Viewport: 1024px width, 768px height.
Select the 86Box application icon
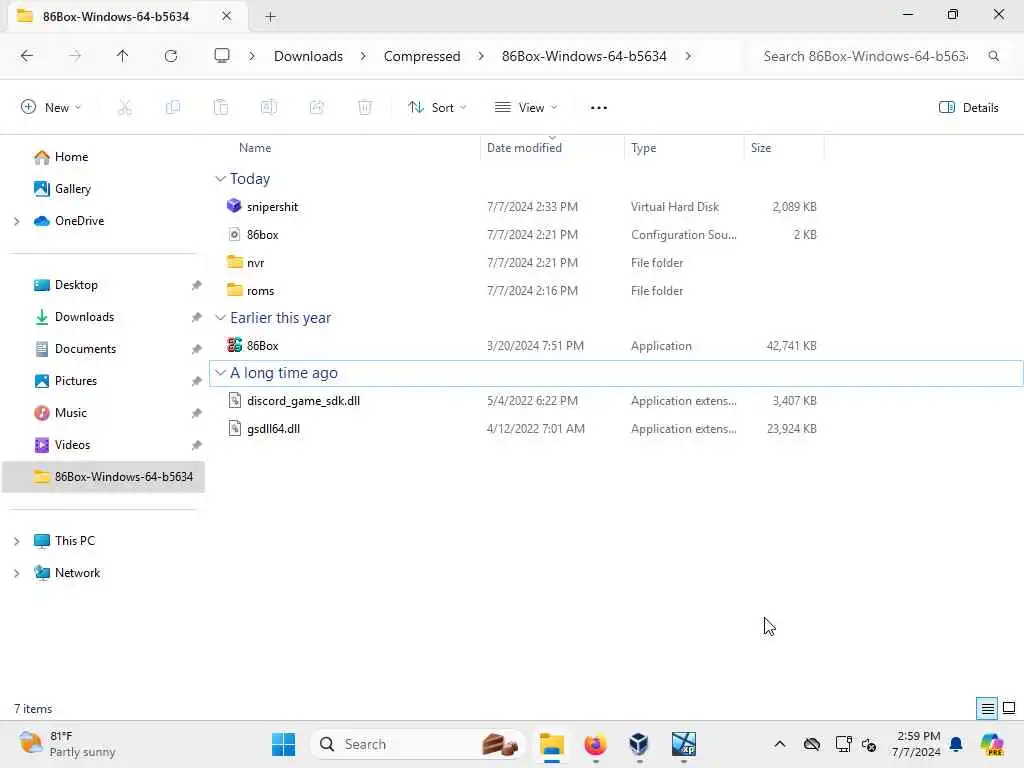coord(234,345)
